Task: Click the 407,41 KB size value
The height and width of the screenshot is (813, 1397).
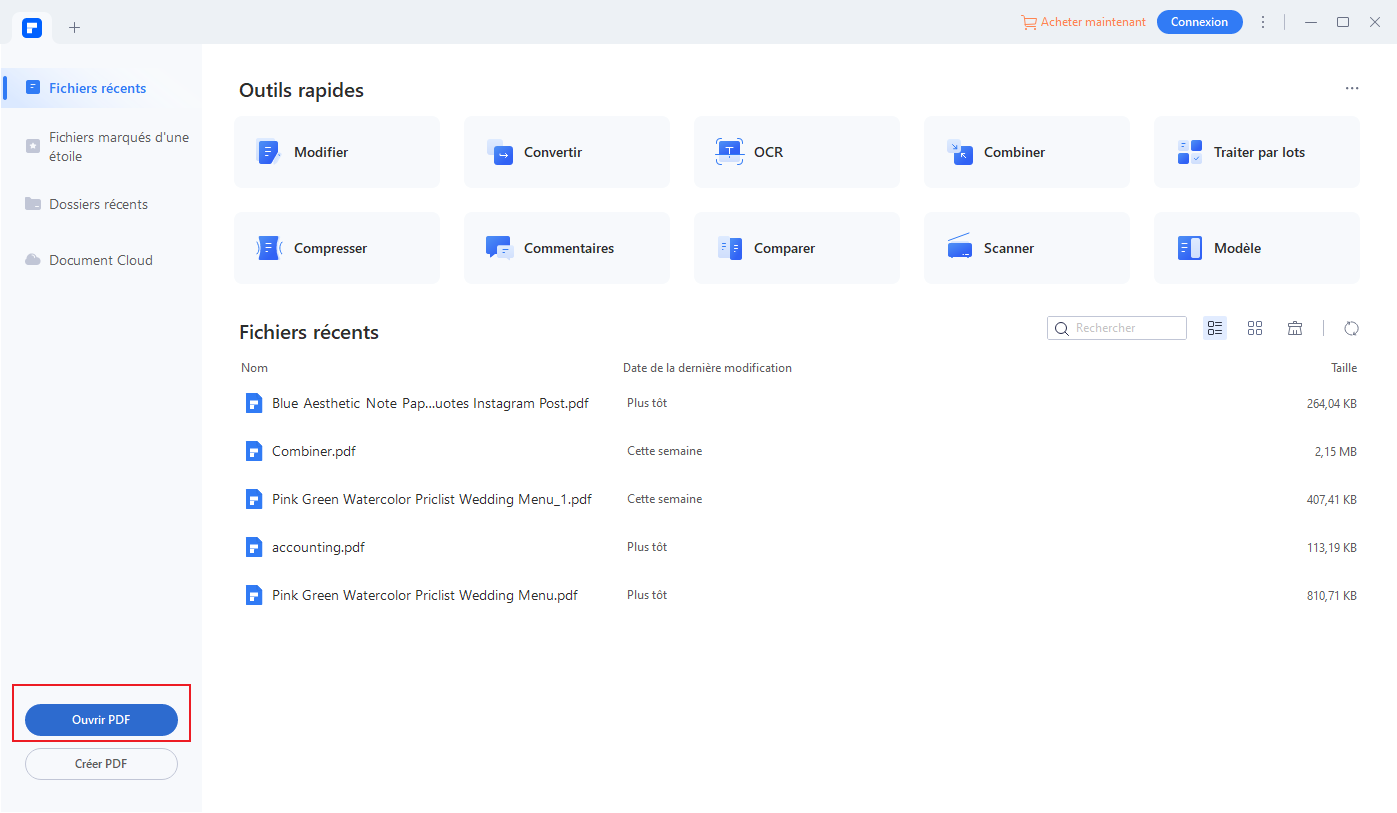Action: pos(1331,499)
